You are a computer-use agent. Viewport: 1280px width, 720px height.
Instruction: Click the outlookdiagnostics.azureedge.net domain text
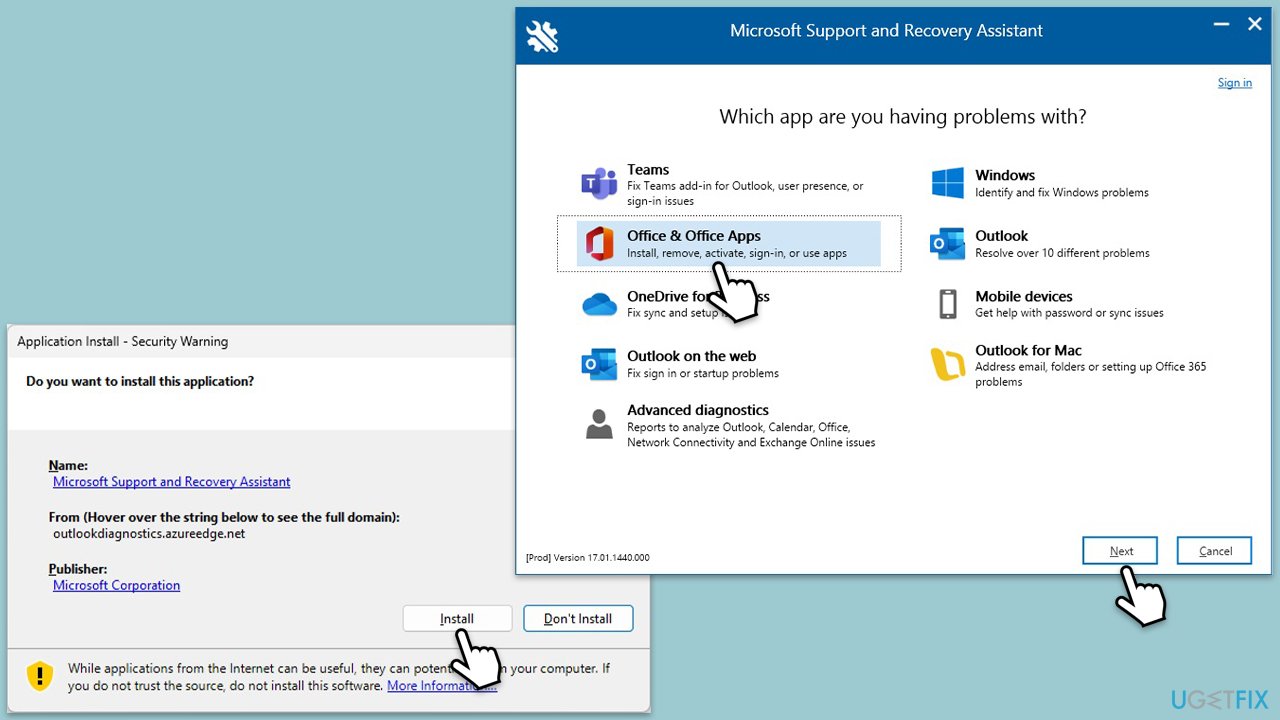pos(149,534)
